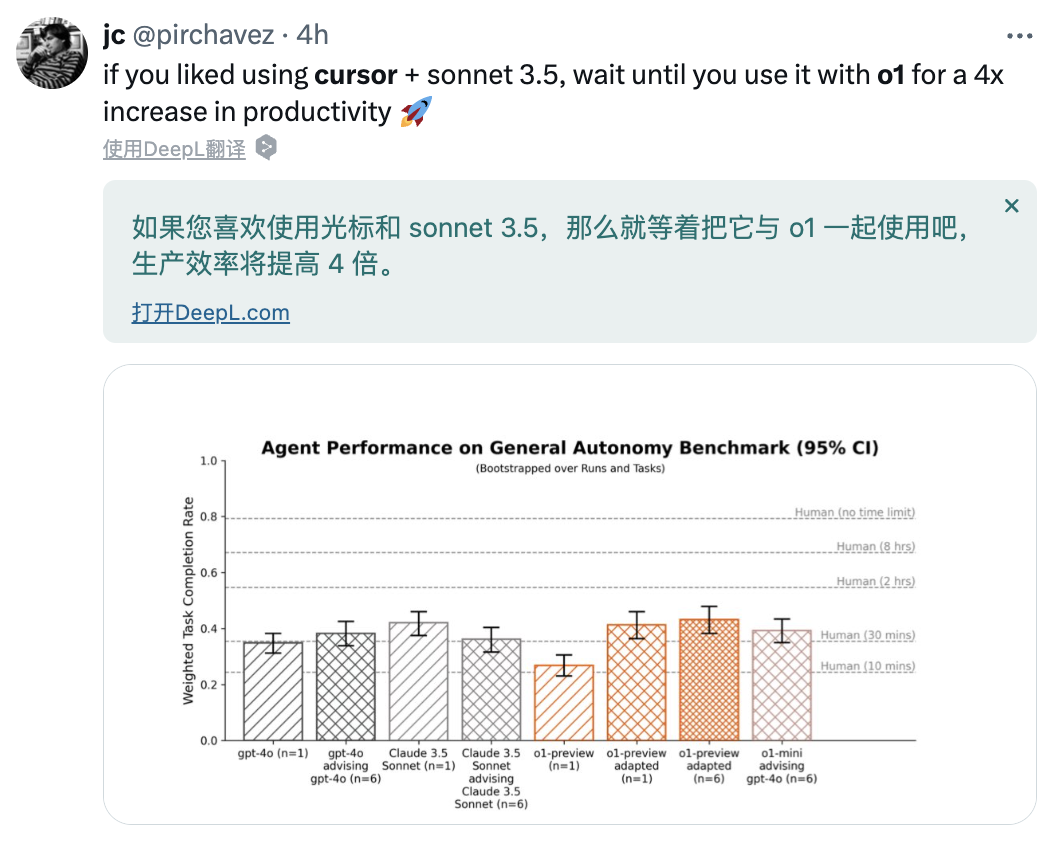Click the gpt-4o (n=1) bar
1062x844 pixels.
pyautogui.click(x=273, y=691)
